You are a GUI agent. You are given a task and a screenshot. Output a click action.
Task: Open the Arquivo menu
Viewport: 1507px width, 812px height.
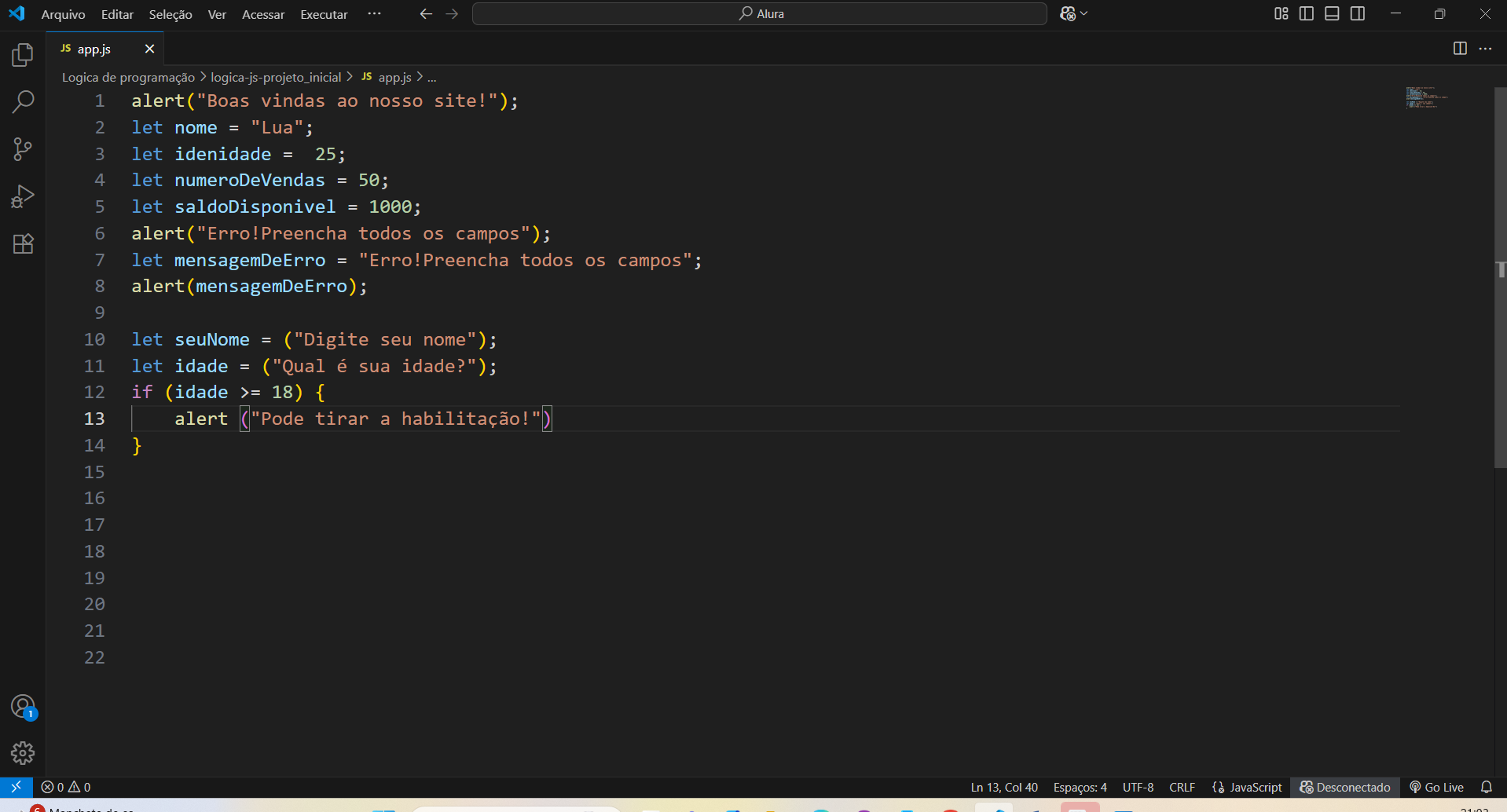[x=63, y=14]
